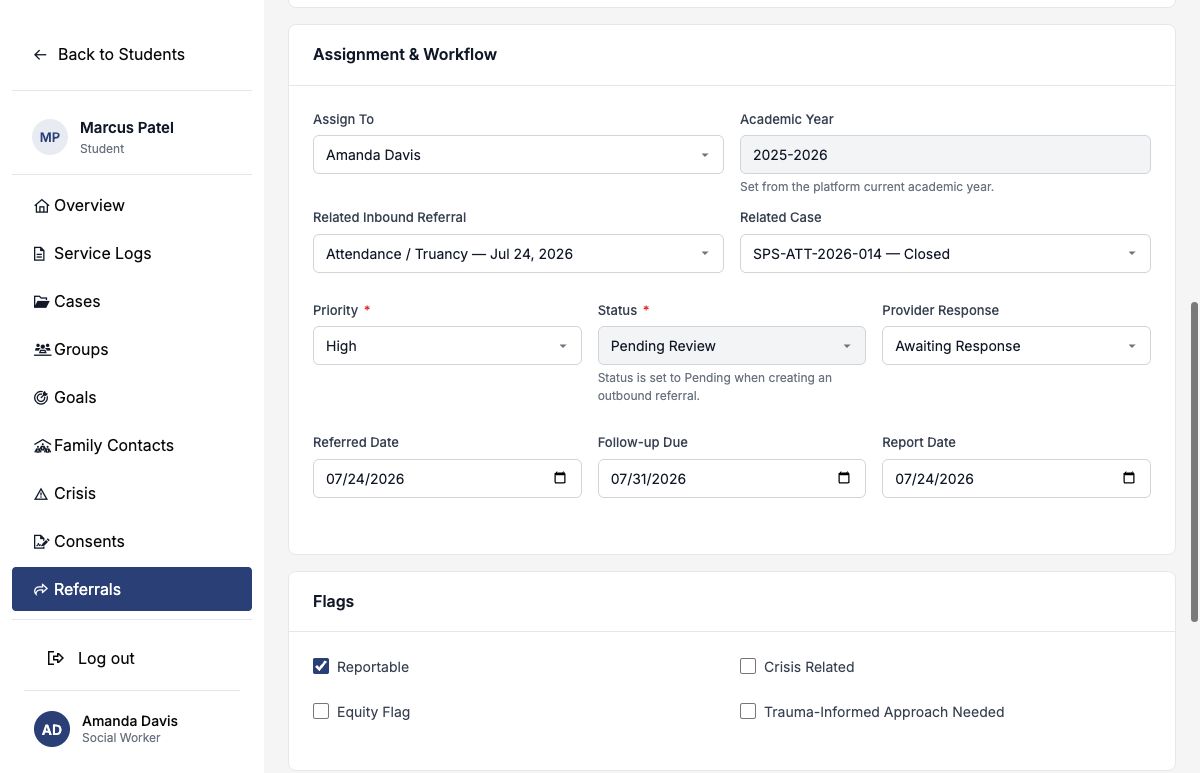Click the Referred Date field 07/24/2026
The width and height of the screenshot is (1200, 773).
tap(447, 478)
